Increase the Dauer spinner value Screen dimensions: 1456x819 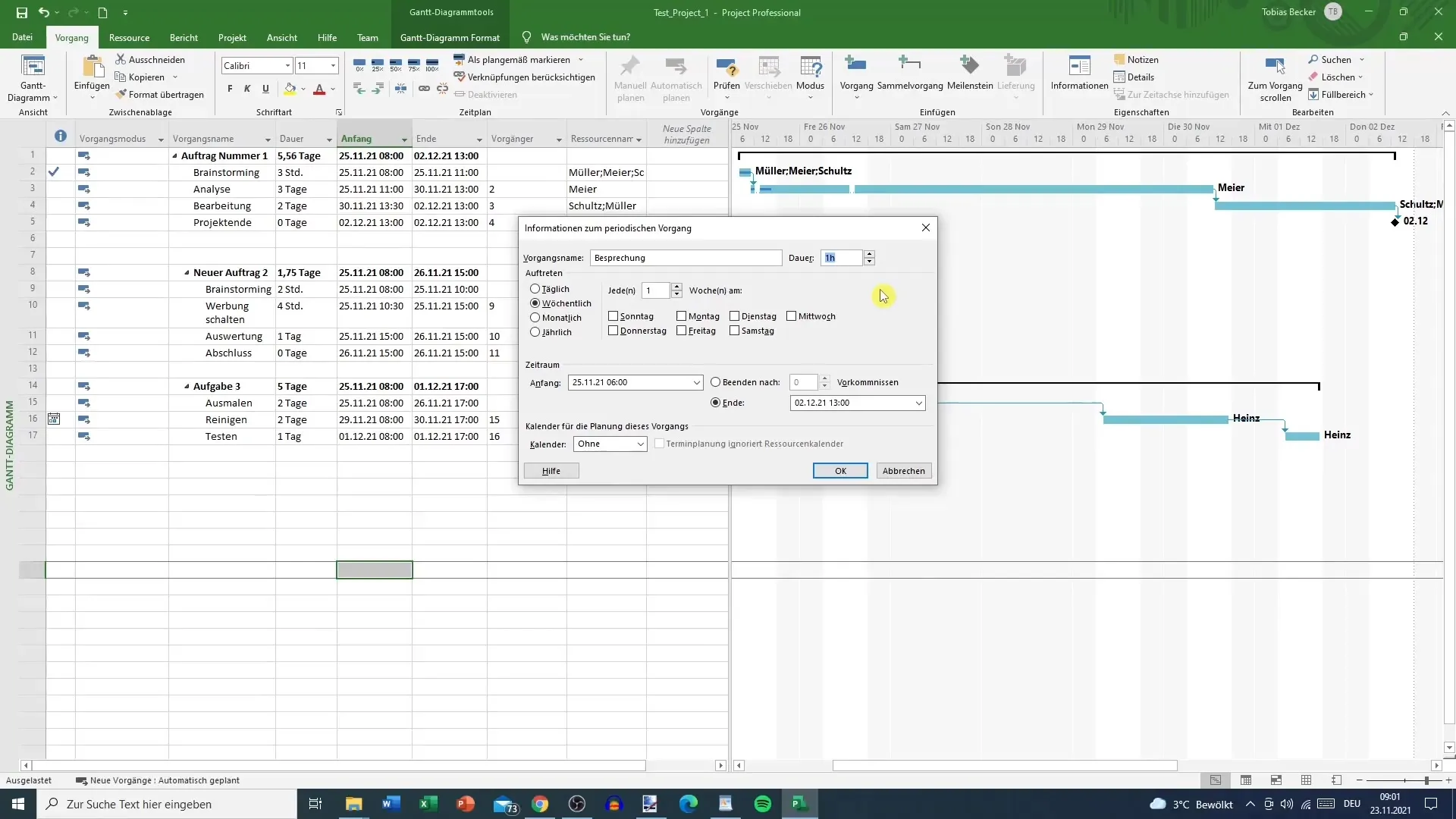pyautogui.click(x=869, y=254)
